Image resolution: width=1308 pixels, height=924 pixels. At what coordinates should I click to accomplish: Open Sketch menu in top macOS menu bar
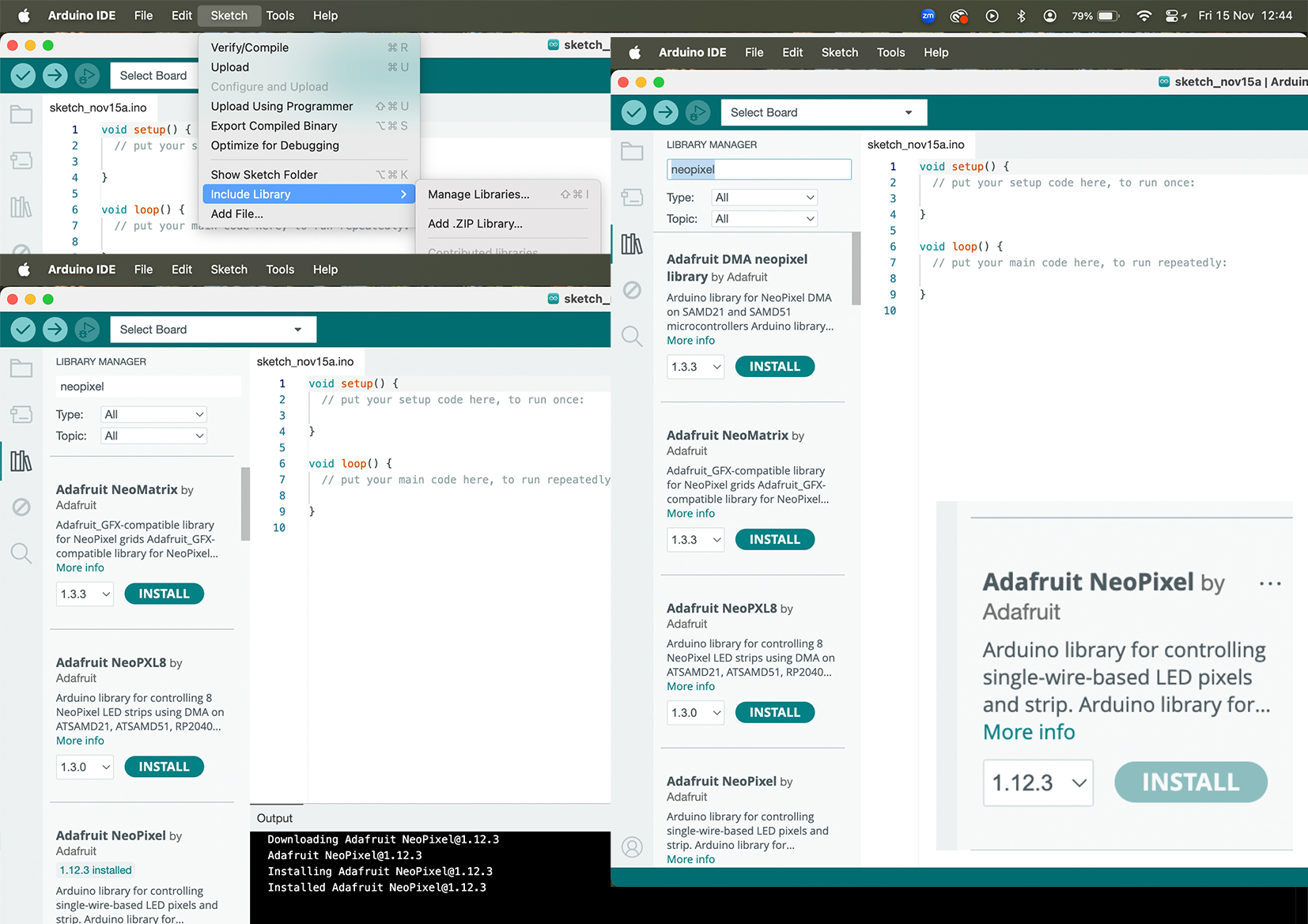[x=229, y=16]
